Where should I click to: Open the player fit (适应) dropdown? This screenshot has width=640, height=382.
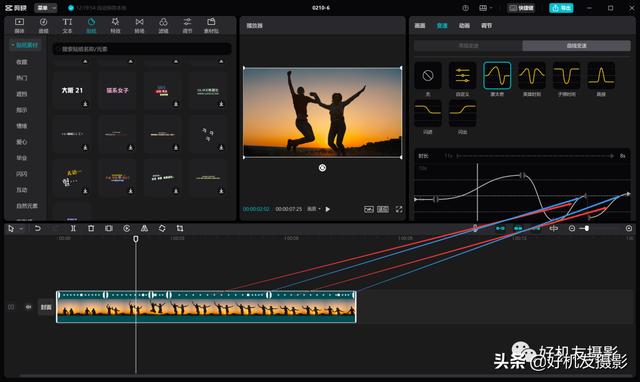pos(313,209)
